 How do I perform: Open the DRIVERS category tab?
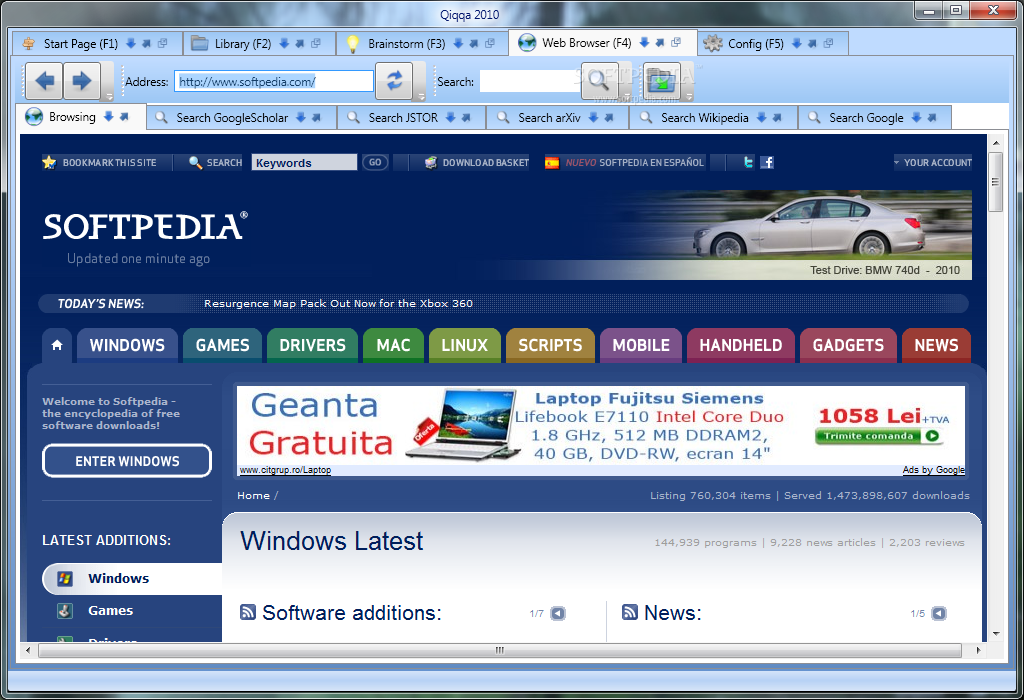click(x=312, y=345)
